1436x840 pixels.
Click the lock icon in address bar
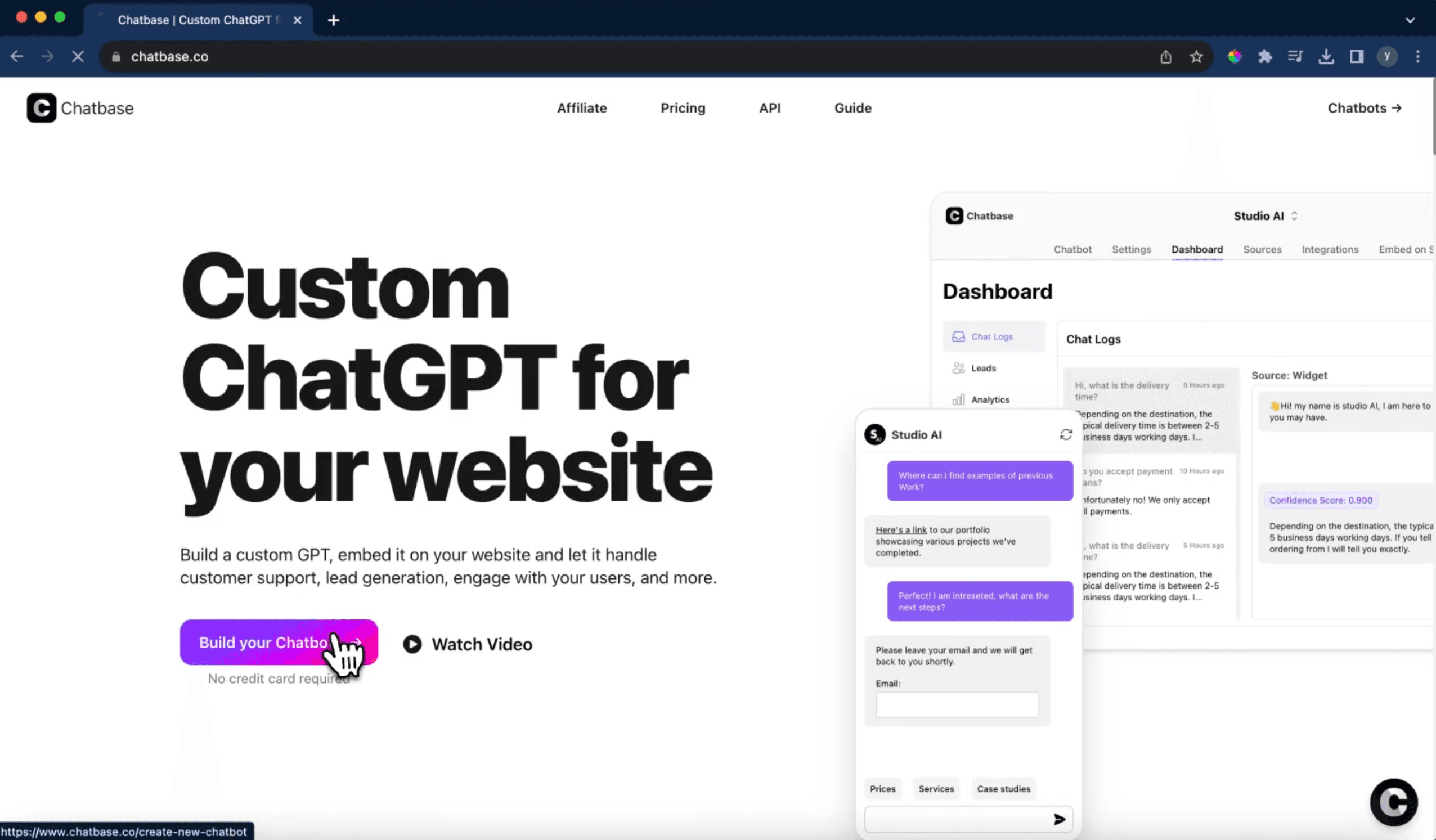pyautogui.click(x=116, y=56)
